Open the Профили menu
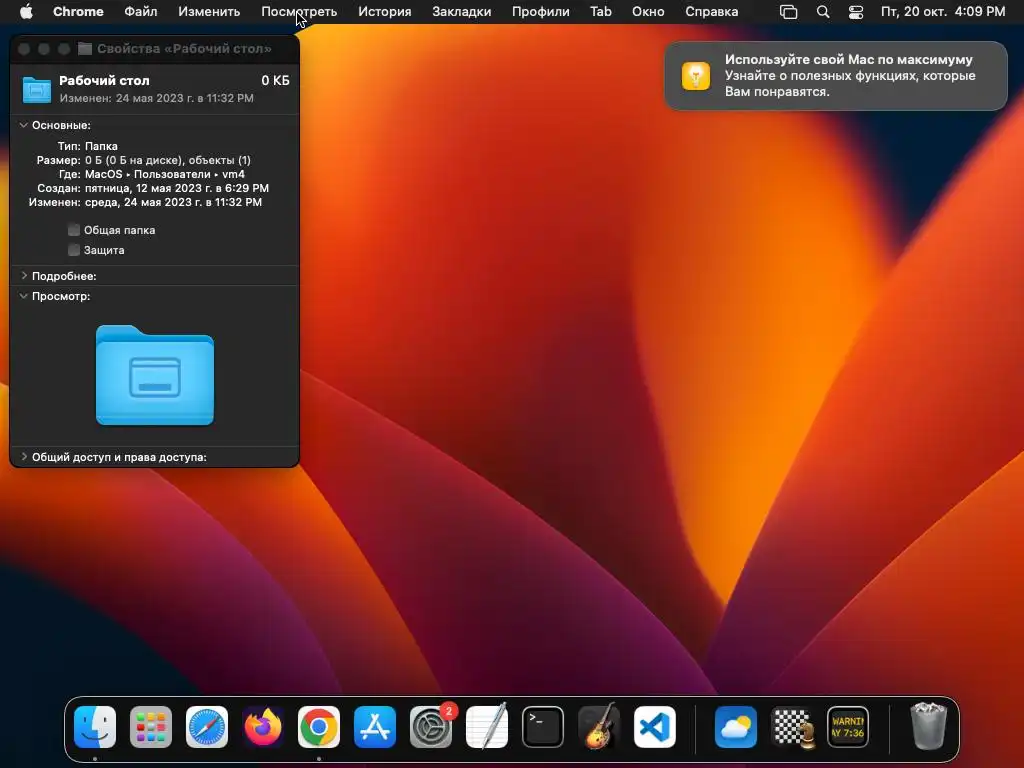 tap(541, 12)
